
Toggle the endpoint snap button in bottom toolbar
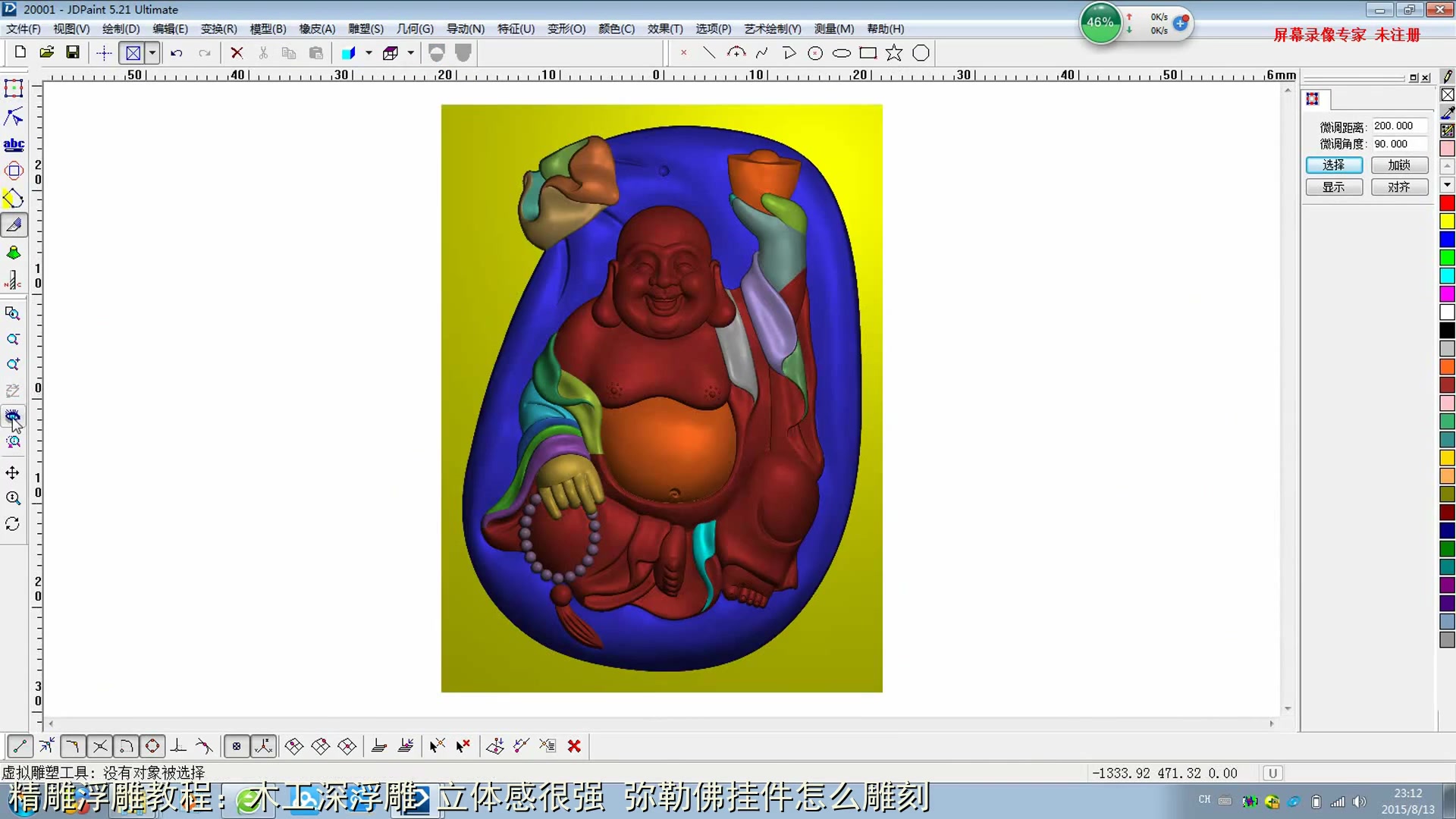coord(20,746)
